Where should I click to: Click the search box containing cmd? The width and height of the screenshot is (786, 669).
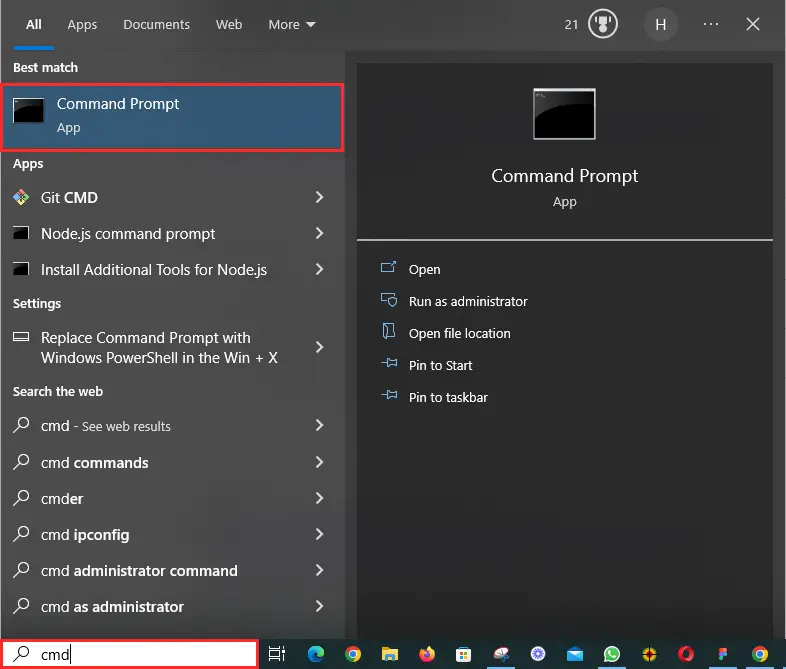coord(130,654)
